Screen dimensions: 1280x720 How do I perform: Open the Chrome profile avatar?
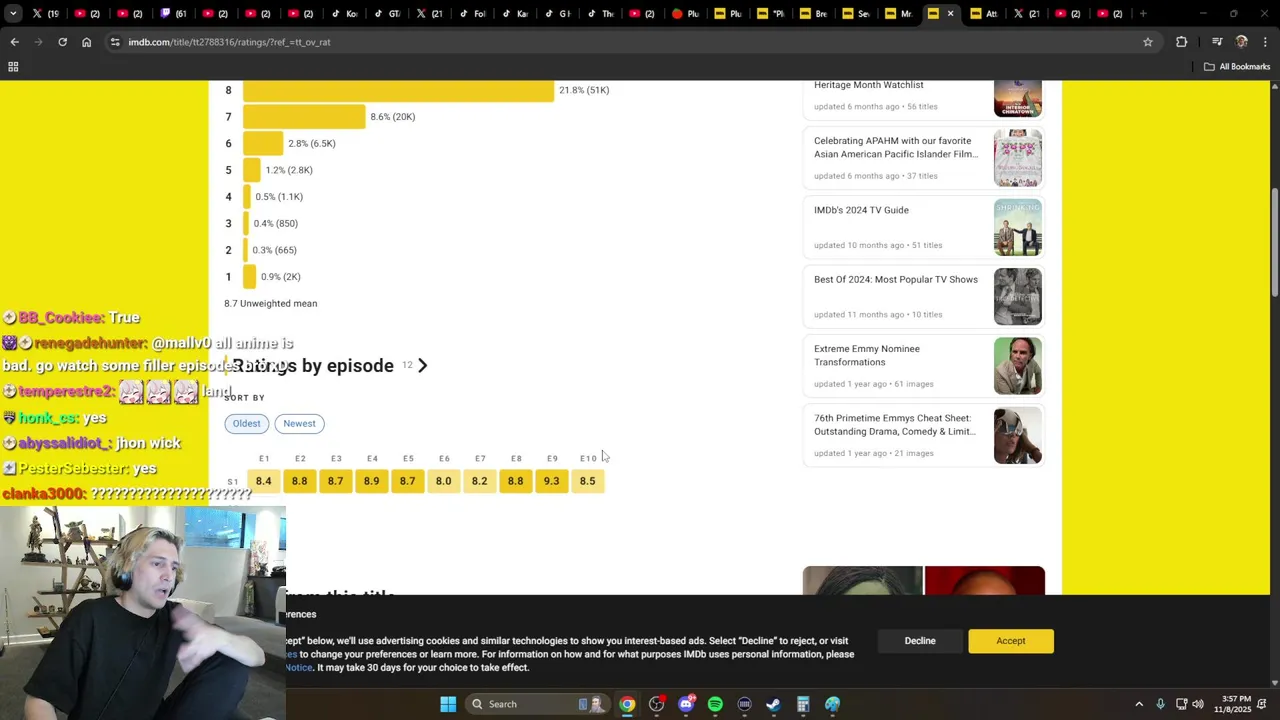pos(1242,42)
